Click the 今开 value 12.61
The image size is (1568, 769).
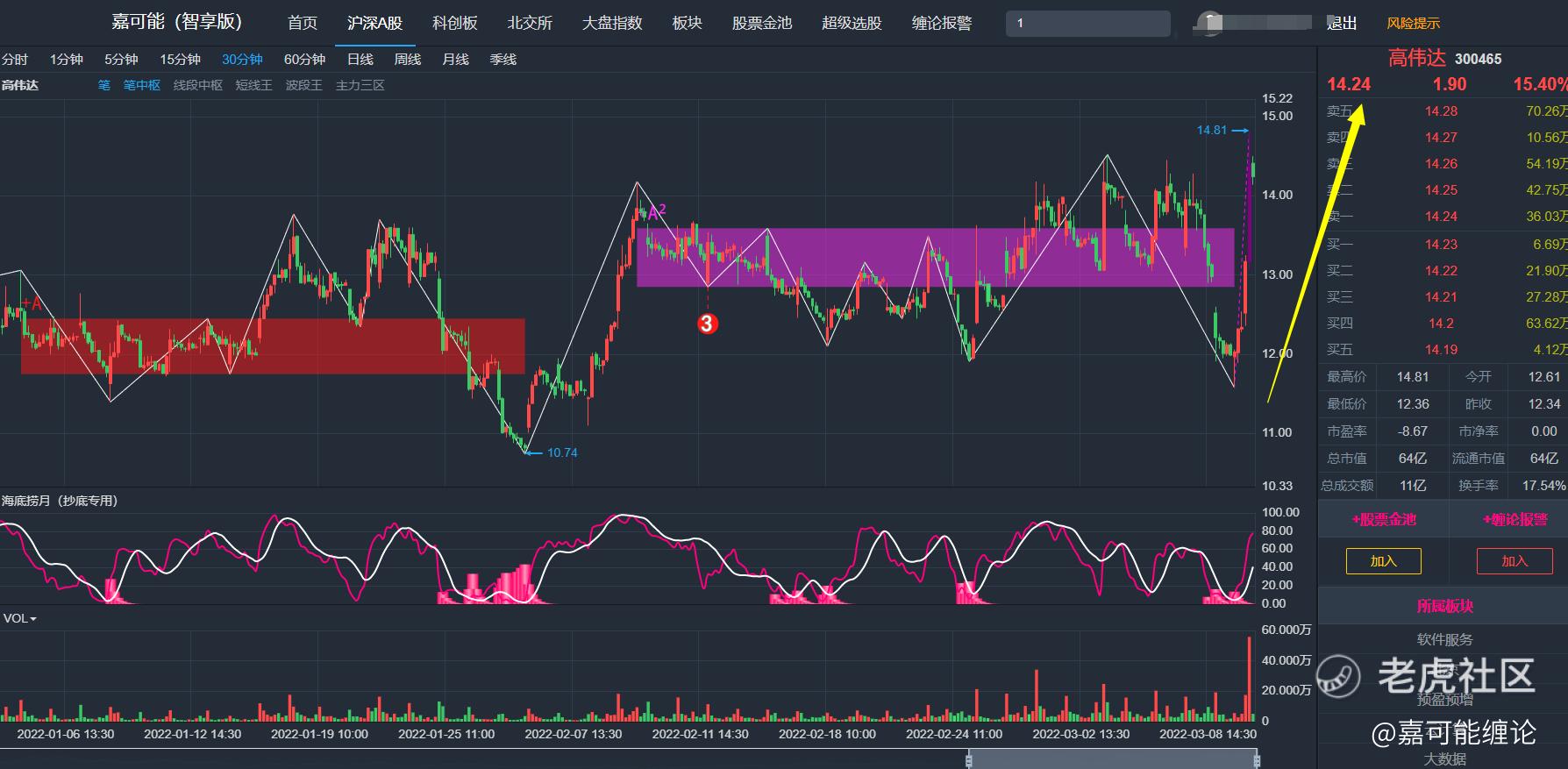tap(1543, 377)
